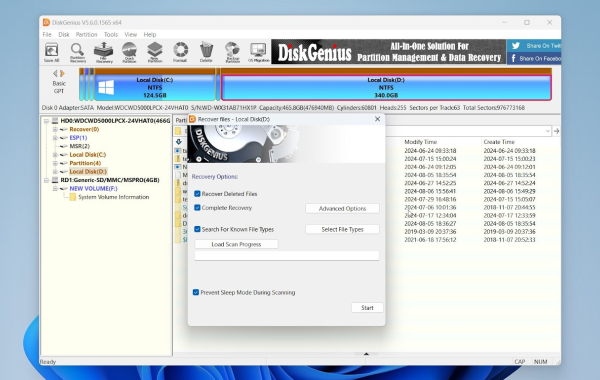The image size is (600, 380).
Task: Uncheck Recover Deleted Files option
Action: pyautogui.click(x=197, y=194)
